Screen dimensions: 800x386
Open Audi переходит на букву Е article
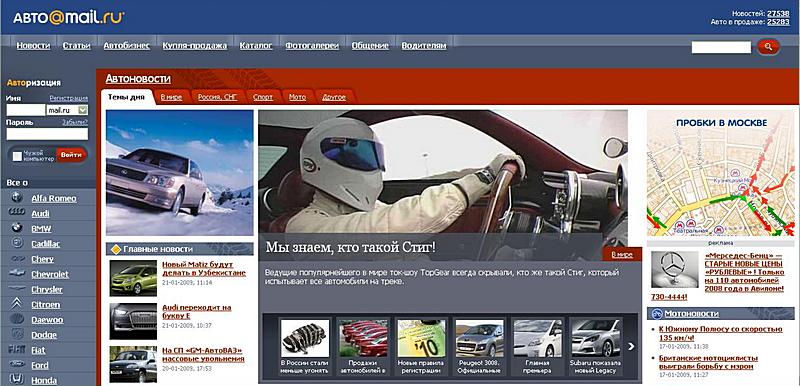coord(196,312)
